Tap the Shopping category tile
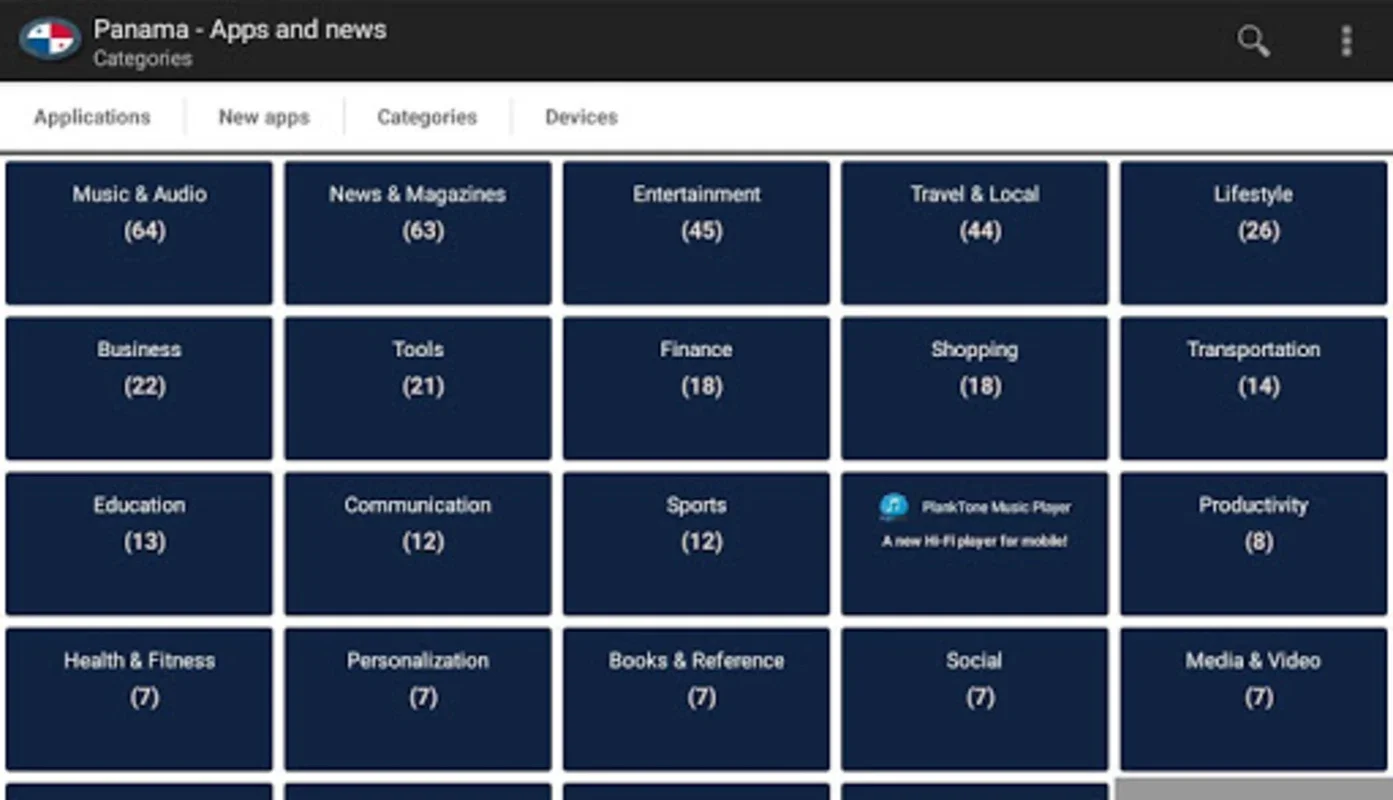The height and width of the screenshot is (800, 1393). coord(974,388)
